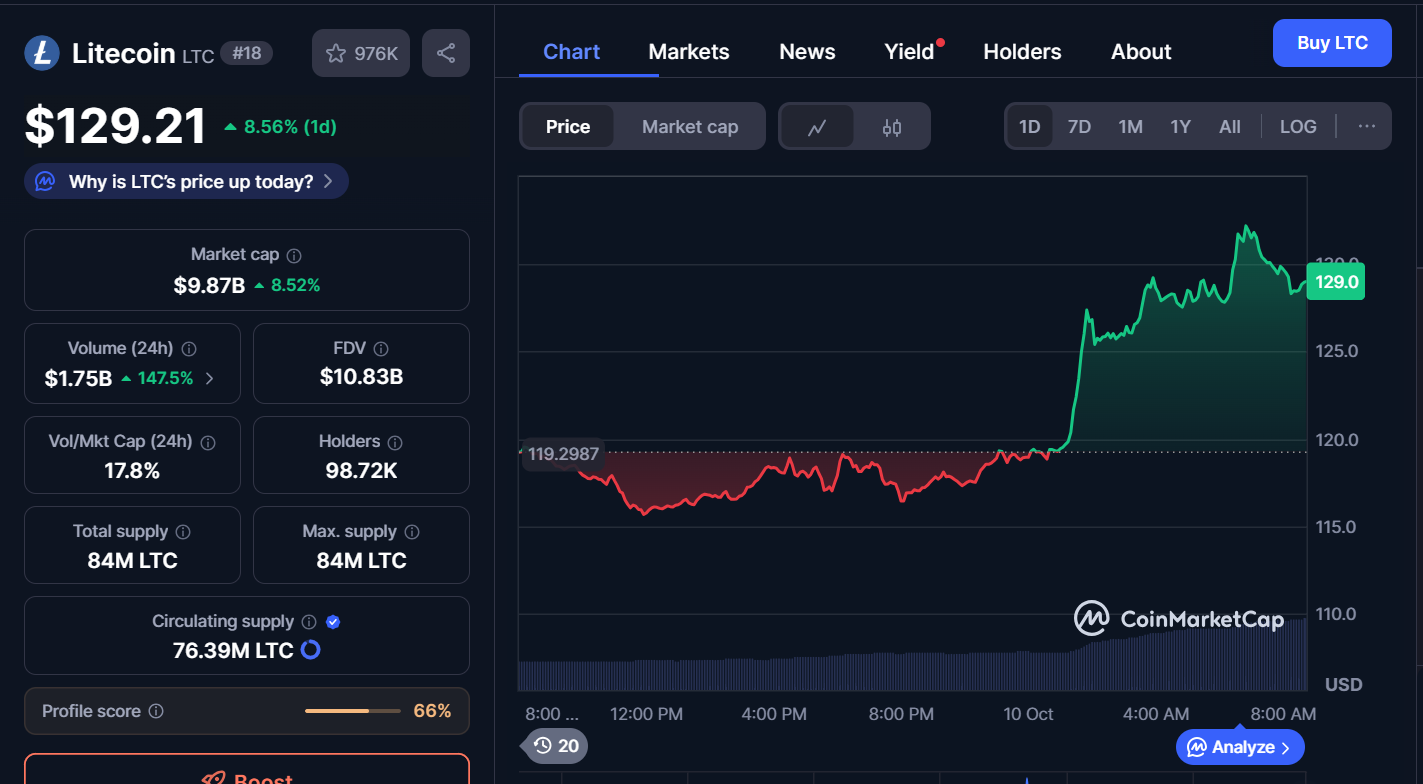Screen dimensions: 1423x784
Task: Open the Holders tab
Action: (1022, 52)
